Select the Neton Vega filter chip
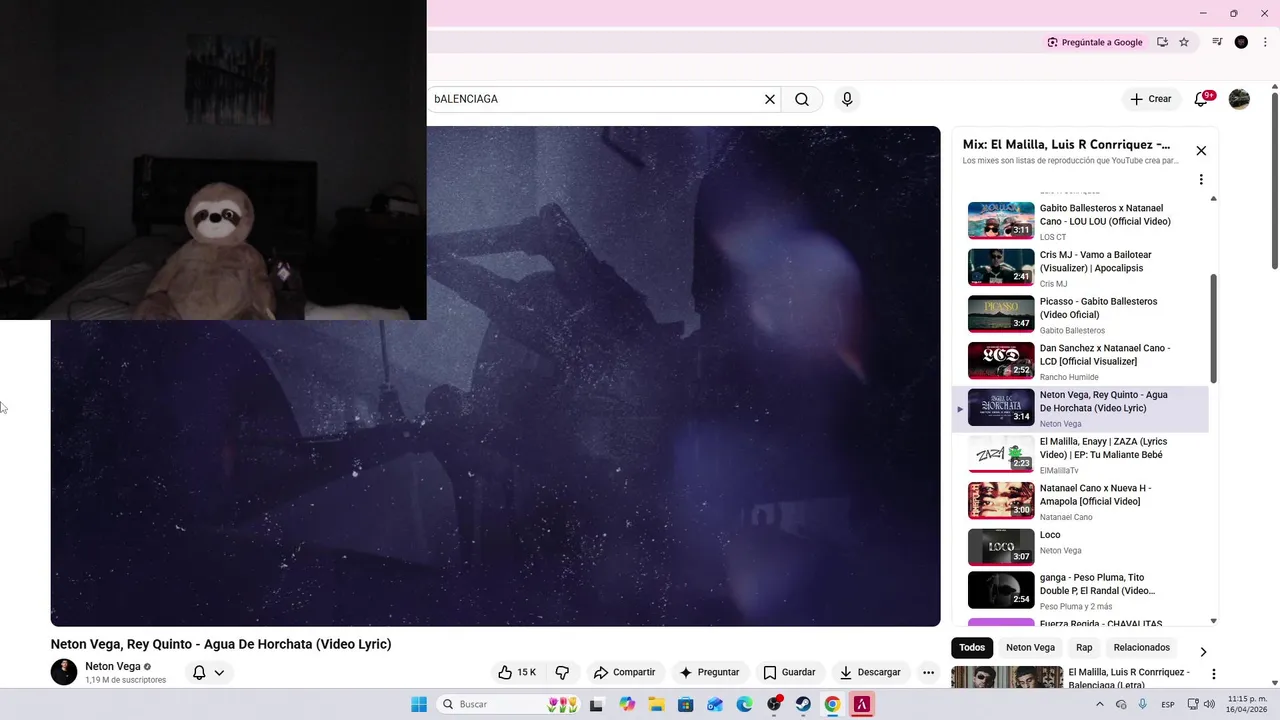The image size is (1280, 720). click(1030, 647)
